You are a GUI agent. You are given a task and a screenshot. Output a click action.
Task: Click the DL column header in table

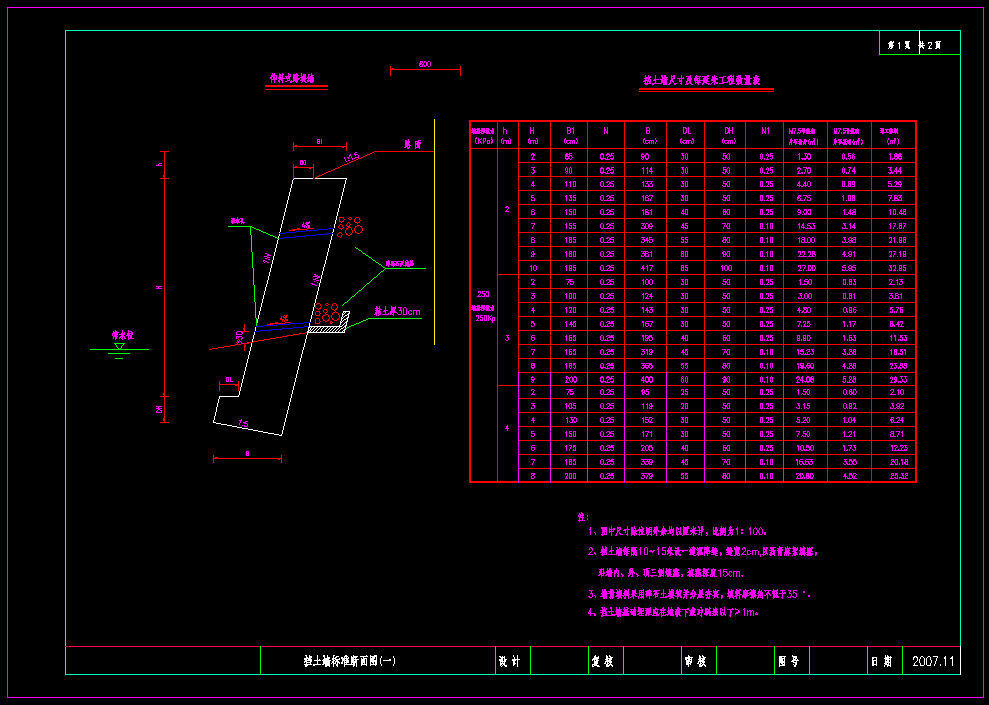[x=685, y=130]
